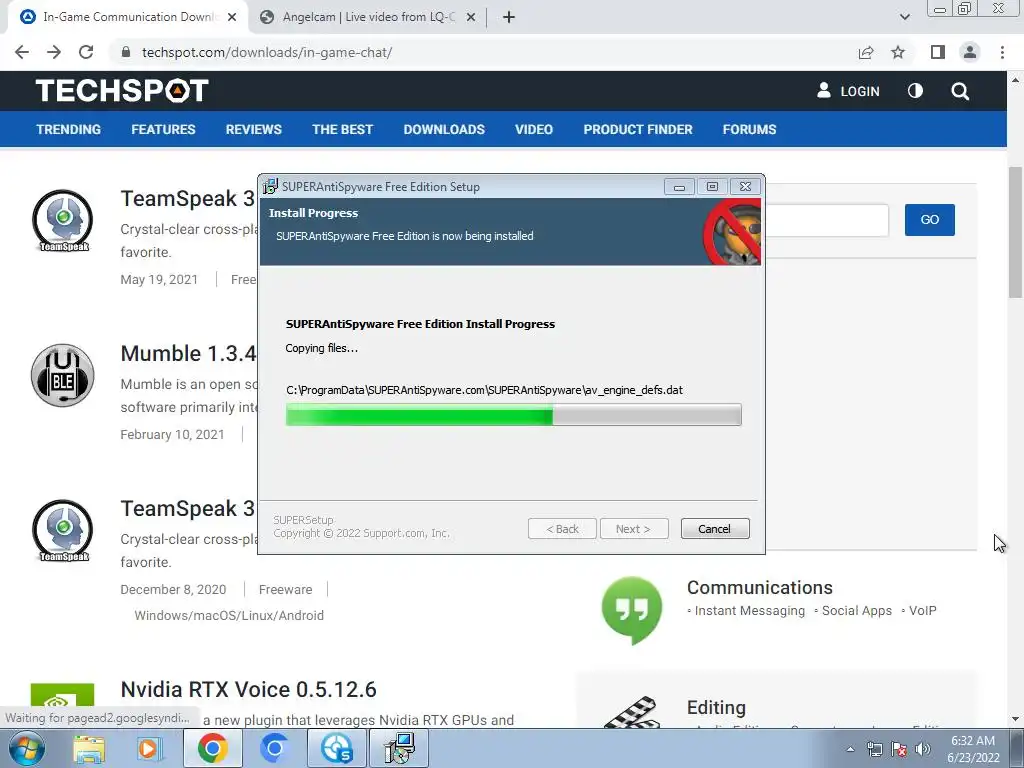This screenshot has width=1024, height=768.
Task: Click the TechSpot logo
Action: [122, 91]
